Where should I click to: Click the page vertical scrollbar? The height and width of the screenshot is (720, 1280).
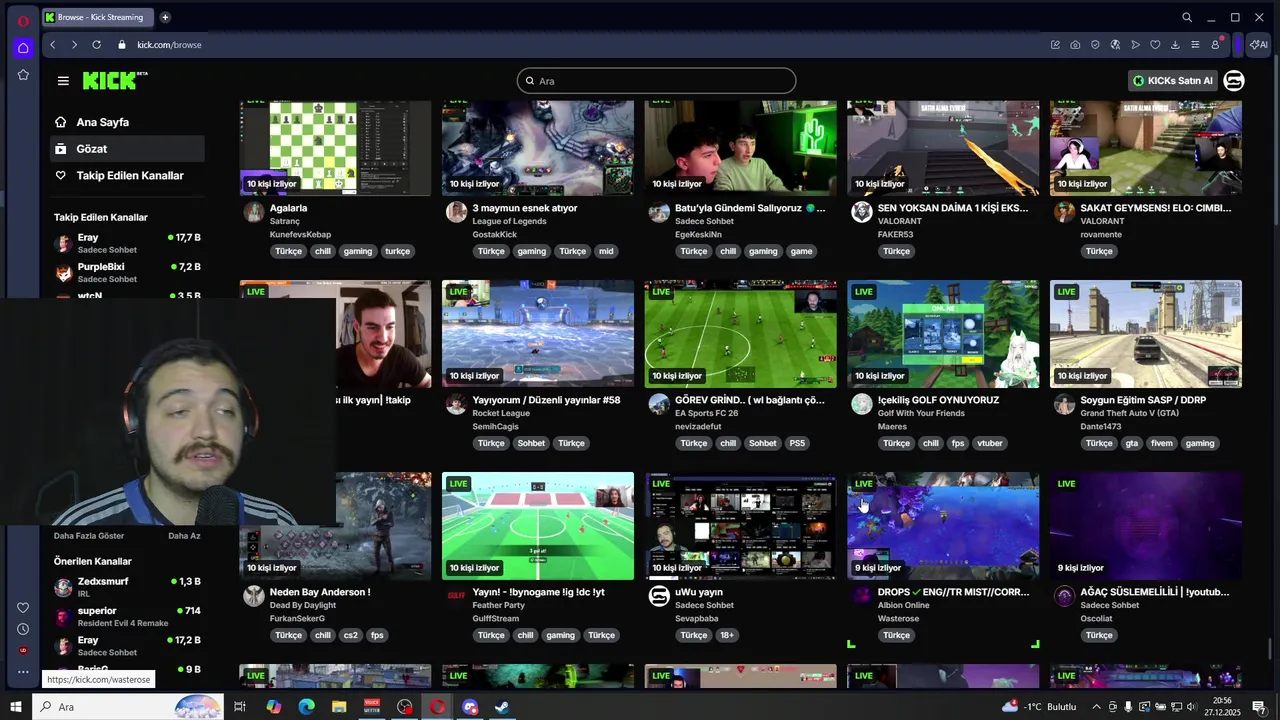click(1270, 649)
